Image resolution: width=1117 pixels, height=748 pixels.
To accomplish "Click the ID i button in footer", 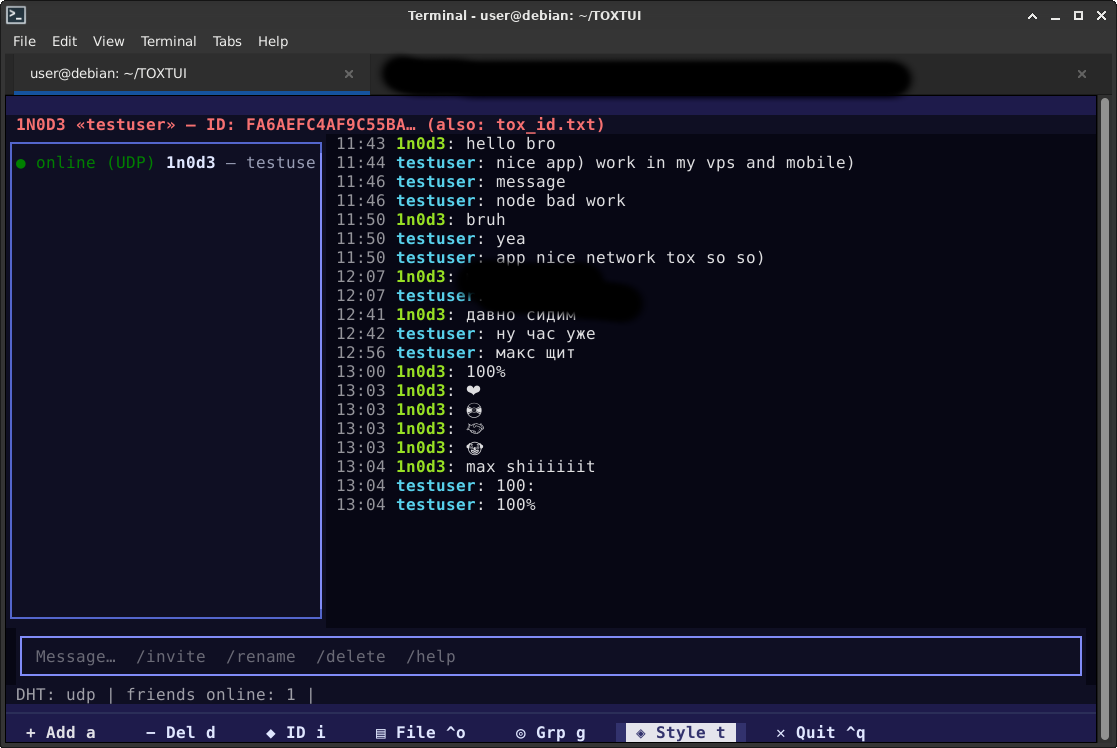I will [x=296, y=732].
